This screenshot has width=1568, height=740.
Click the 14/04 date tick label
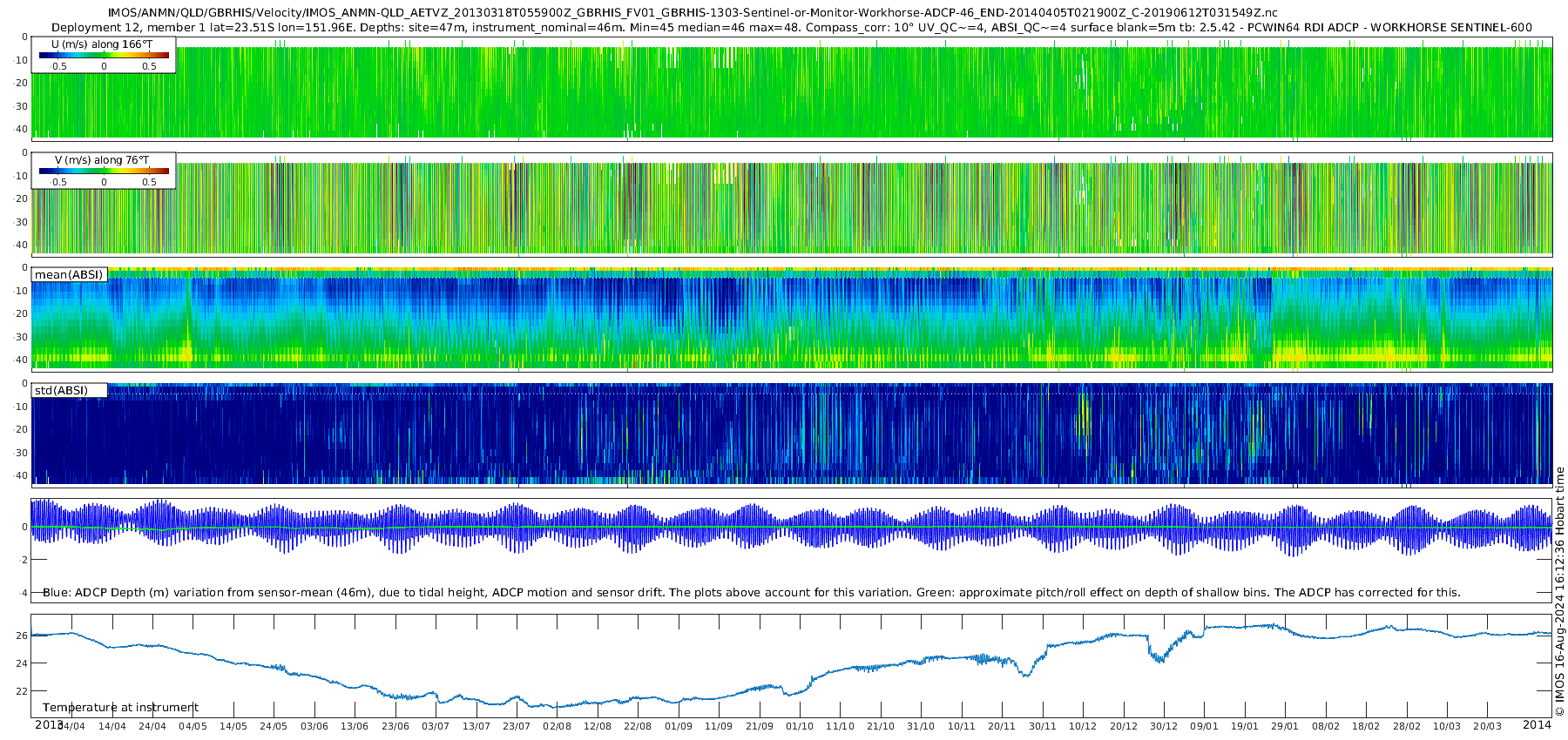point(112,726)
